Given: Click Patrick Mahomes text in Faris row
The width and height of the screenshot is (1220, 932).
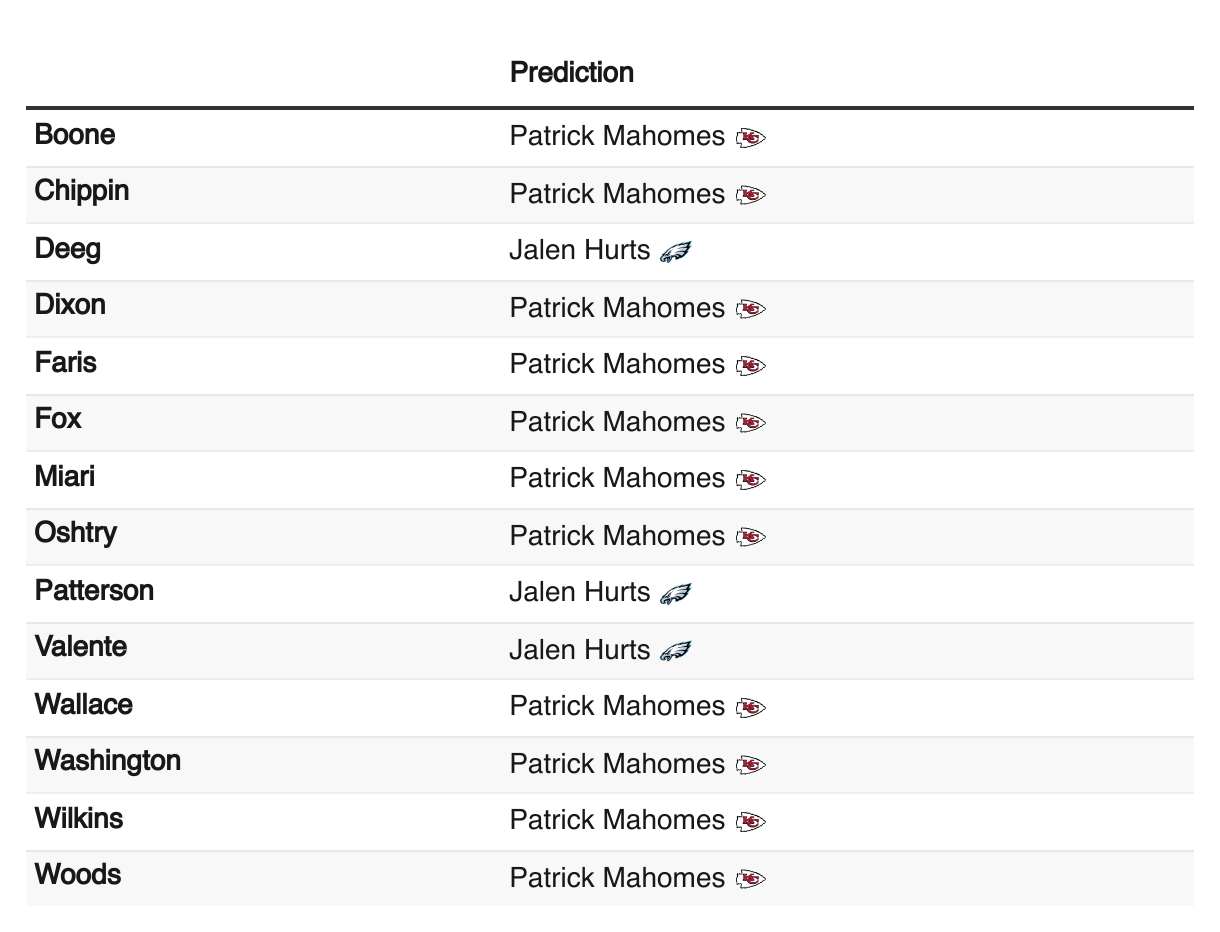Looking at the screenshot, I should pyautogui.click(x=617, y=364).
